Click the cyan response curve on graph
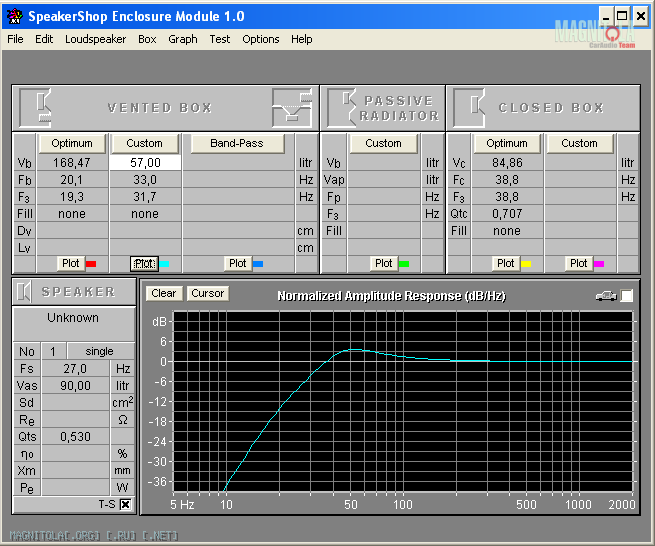The width and height of the screenshot is (655, 546). (354, 350)
